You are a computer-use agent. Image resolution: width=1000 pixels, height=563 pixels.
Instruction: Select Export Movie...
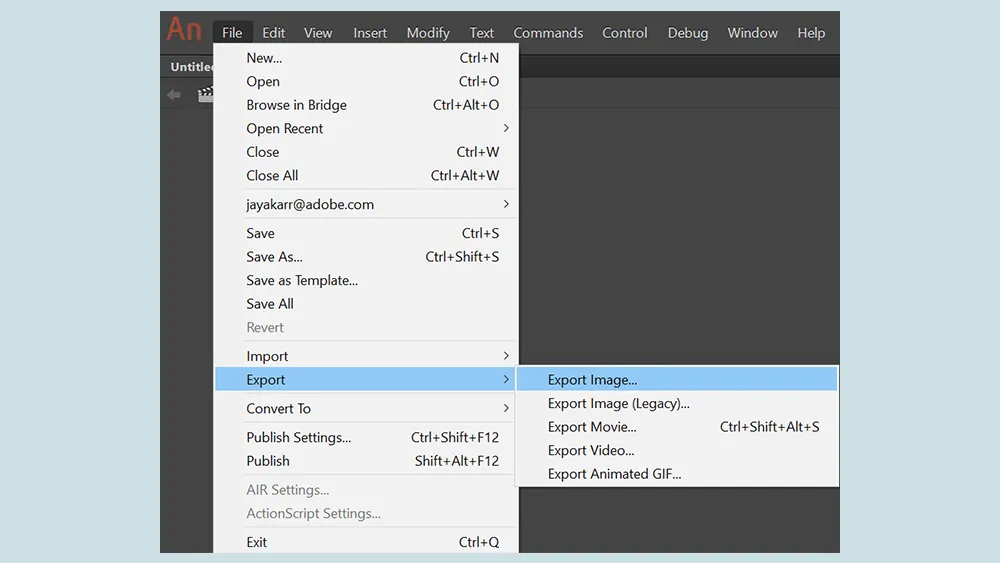(x=677, y=427)
